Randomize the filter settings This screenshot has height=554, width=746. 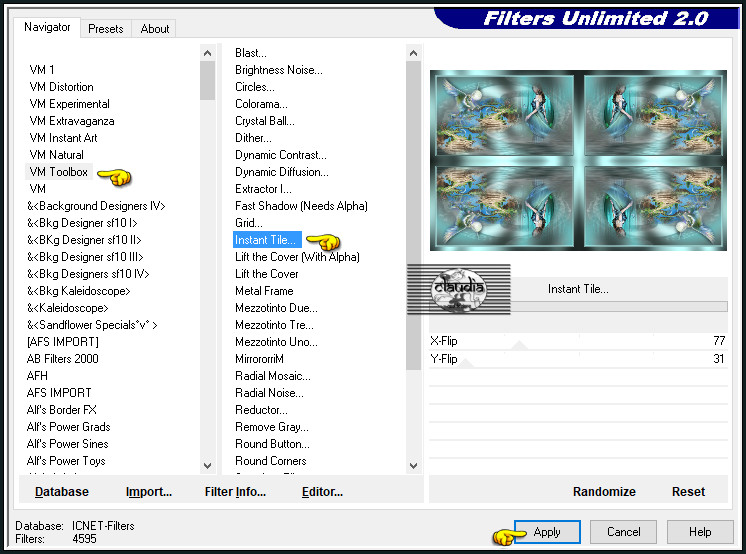(604, 492)
